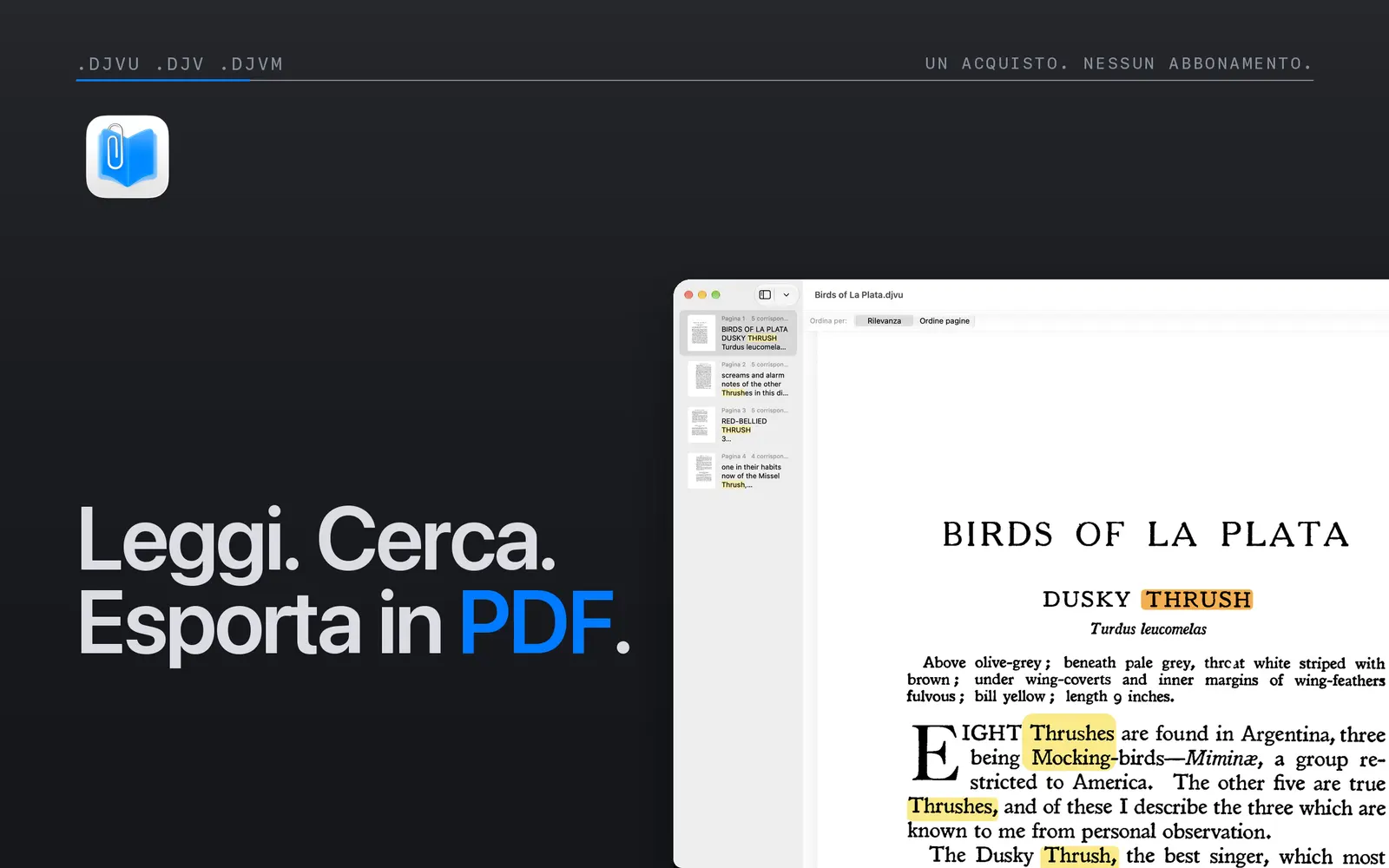This screenshot has height=868, width=1389.
Task: Click the Ordina per label
Action: (828, 321)
